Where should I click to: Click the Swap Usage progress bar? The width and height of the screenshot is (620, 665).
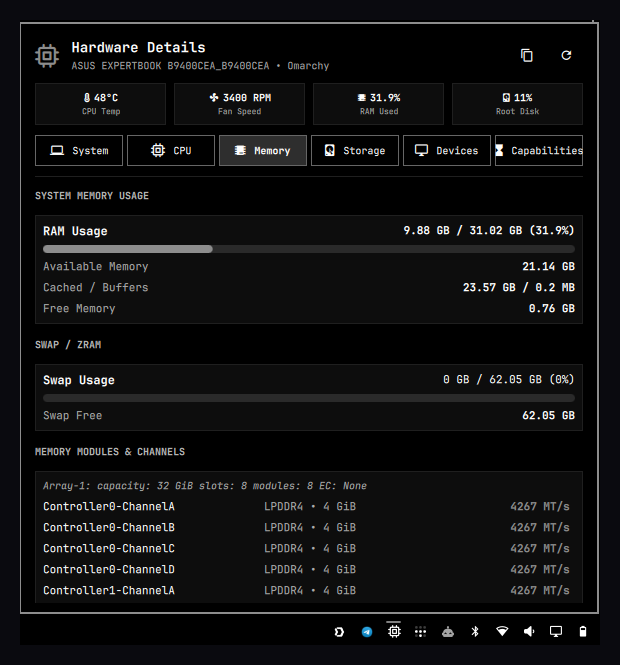pos(309,398)
